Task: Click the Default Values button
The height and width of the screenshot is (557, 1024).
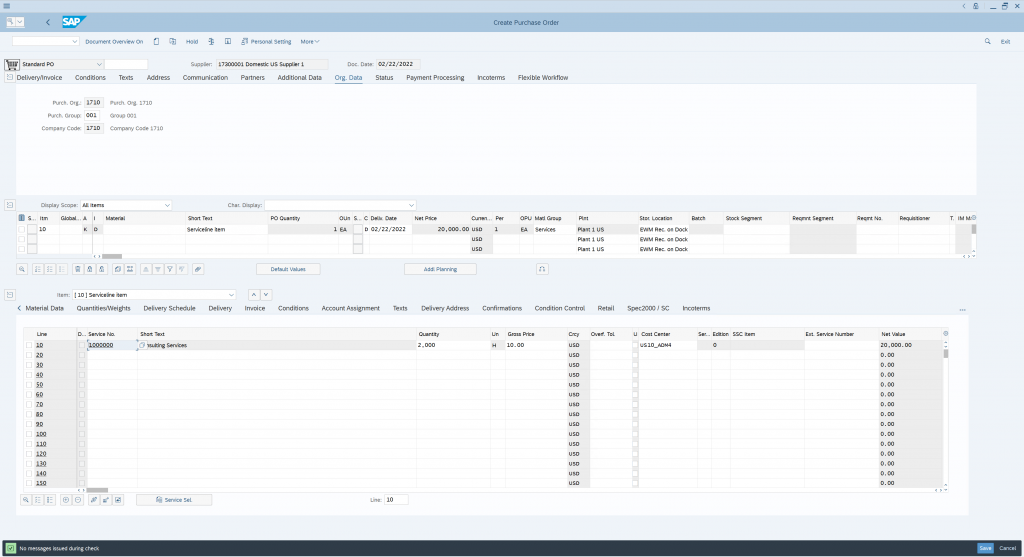Action: (288, 269)
